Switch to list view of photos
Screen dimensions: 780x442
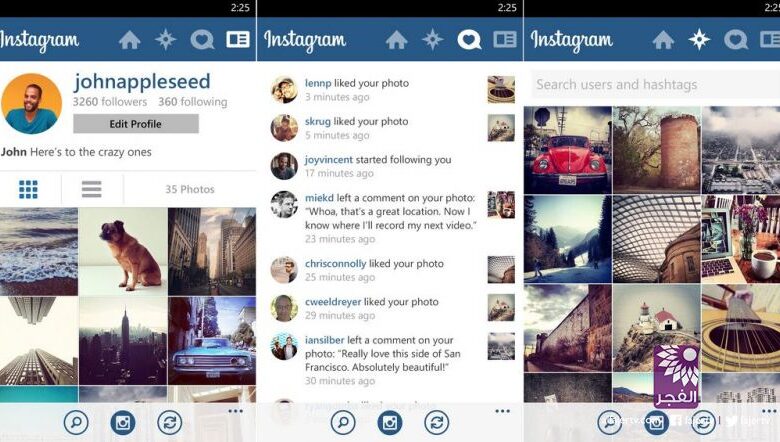click(92, 189)
